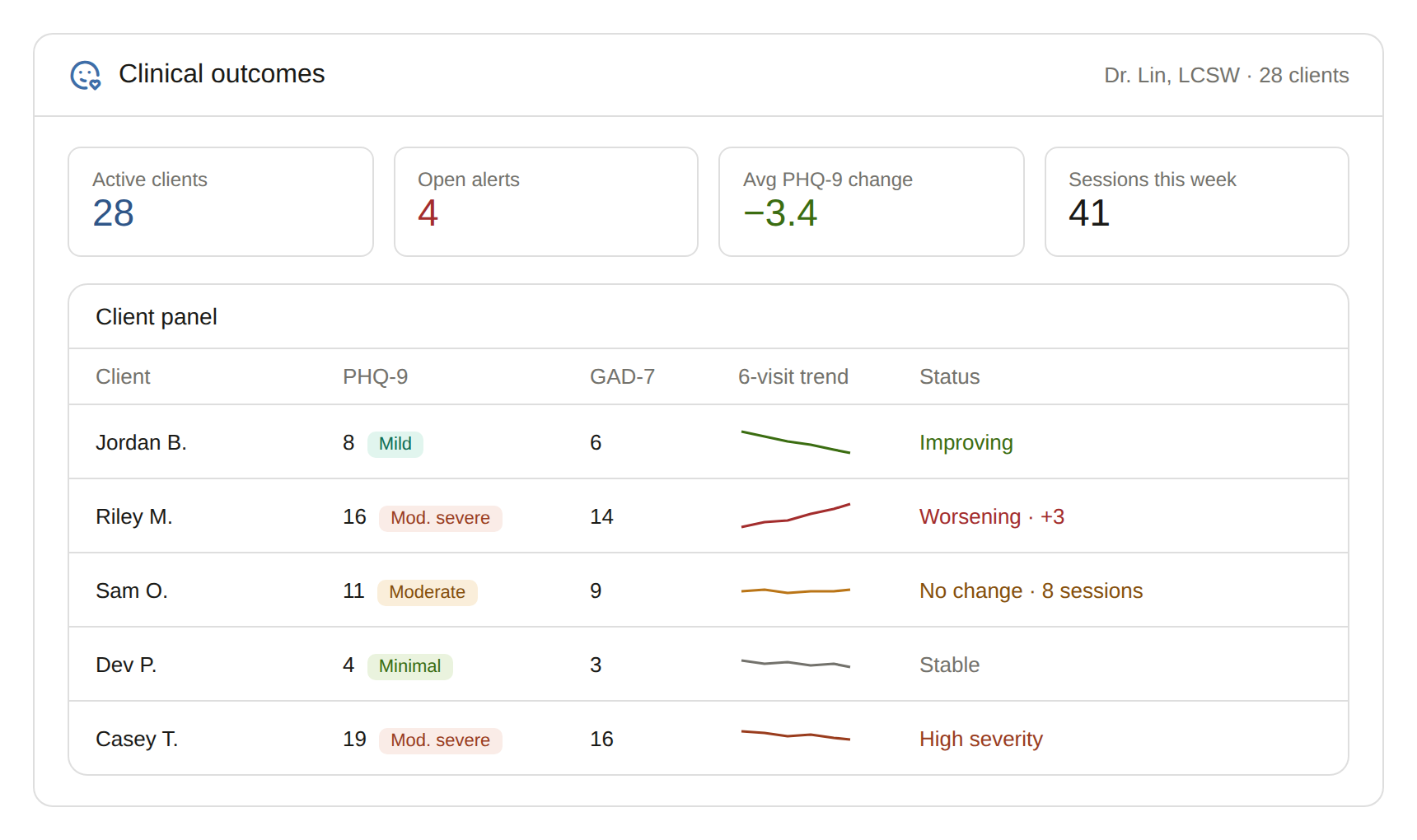
Task: Select the Clinical outcomes title
Action: 222,74
